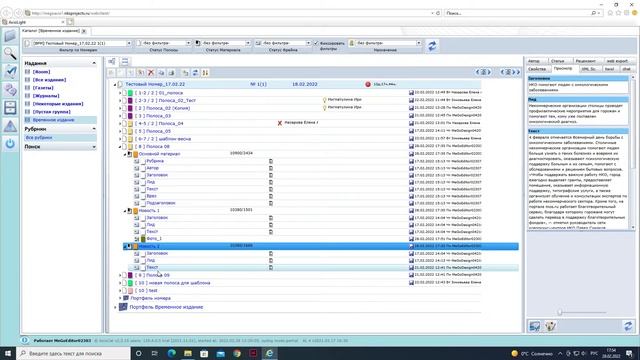Check the box for шаблон весна row
Viewport: 640px width, 360px height.
tap(124, 139)
